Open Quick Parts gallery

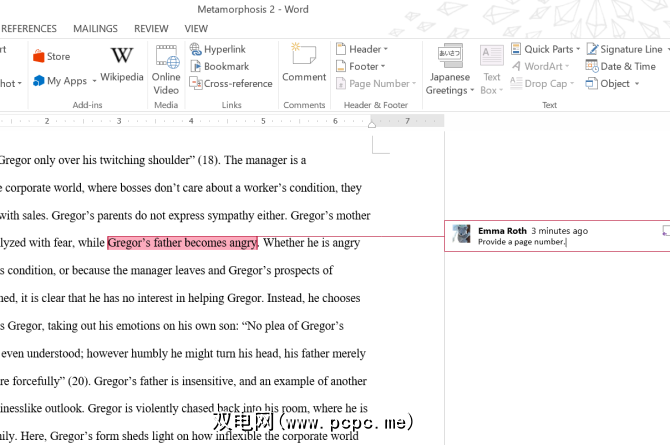[x=546, y=49]
